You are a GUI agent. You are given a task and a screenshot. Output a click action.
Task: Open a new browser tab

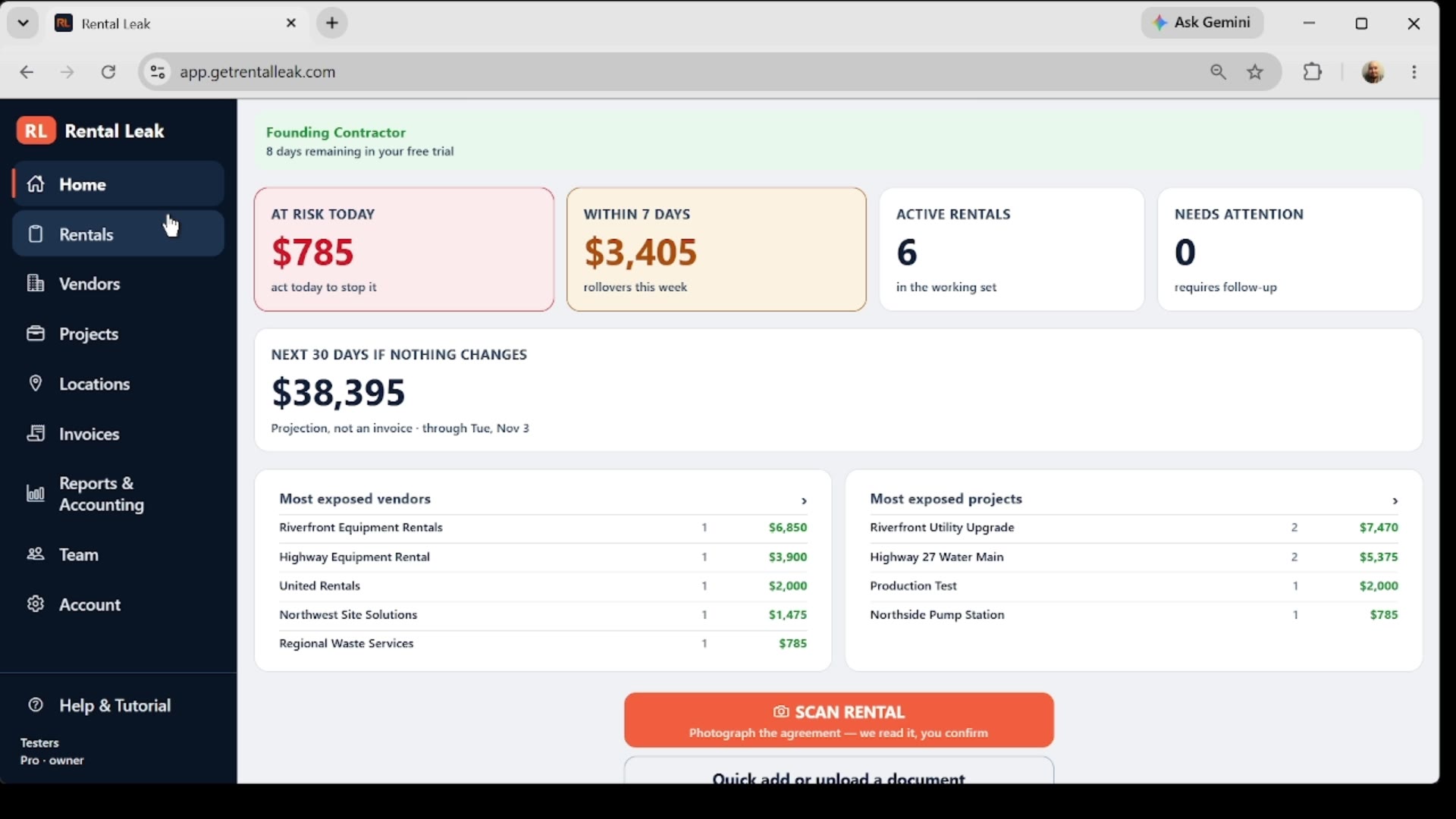(332, 24)
